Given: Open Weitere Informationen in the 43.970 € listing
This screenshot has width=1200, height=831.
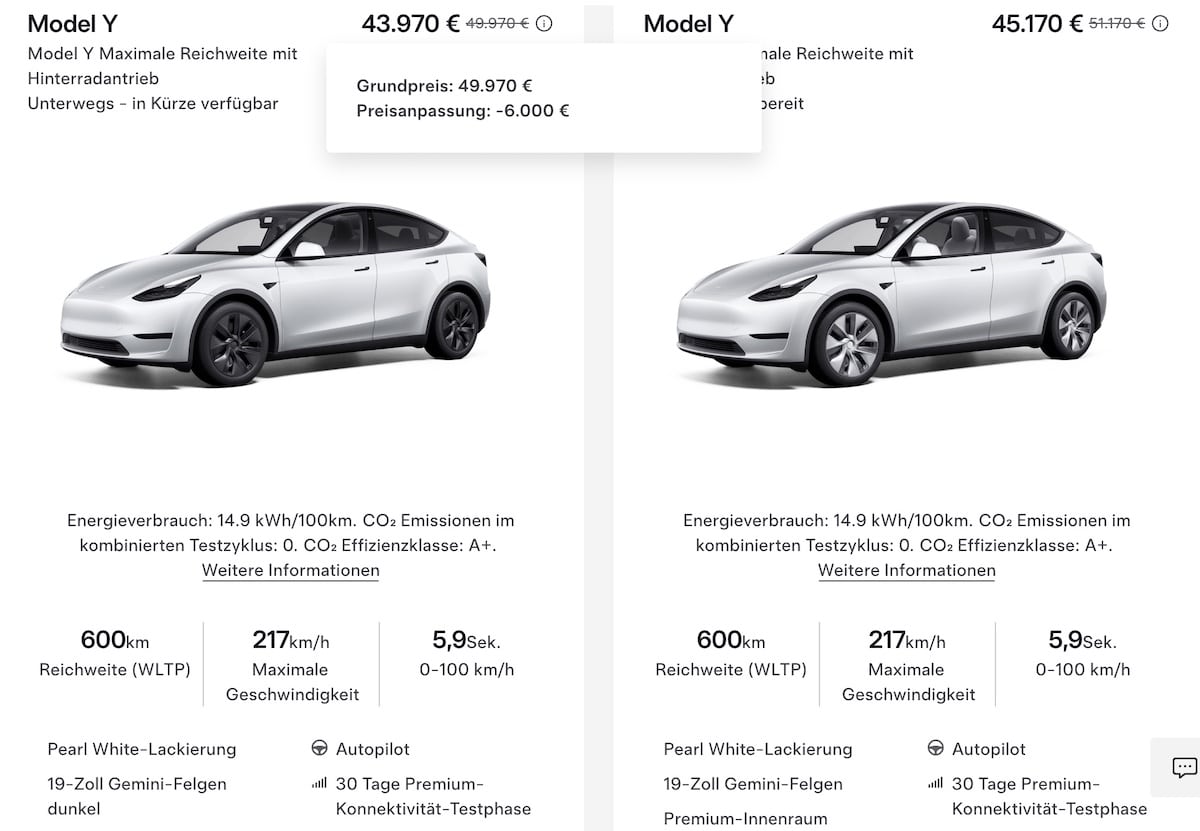Looking at the screenshot, I should click(x=291, y=571).
